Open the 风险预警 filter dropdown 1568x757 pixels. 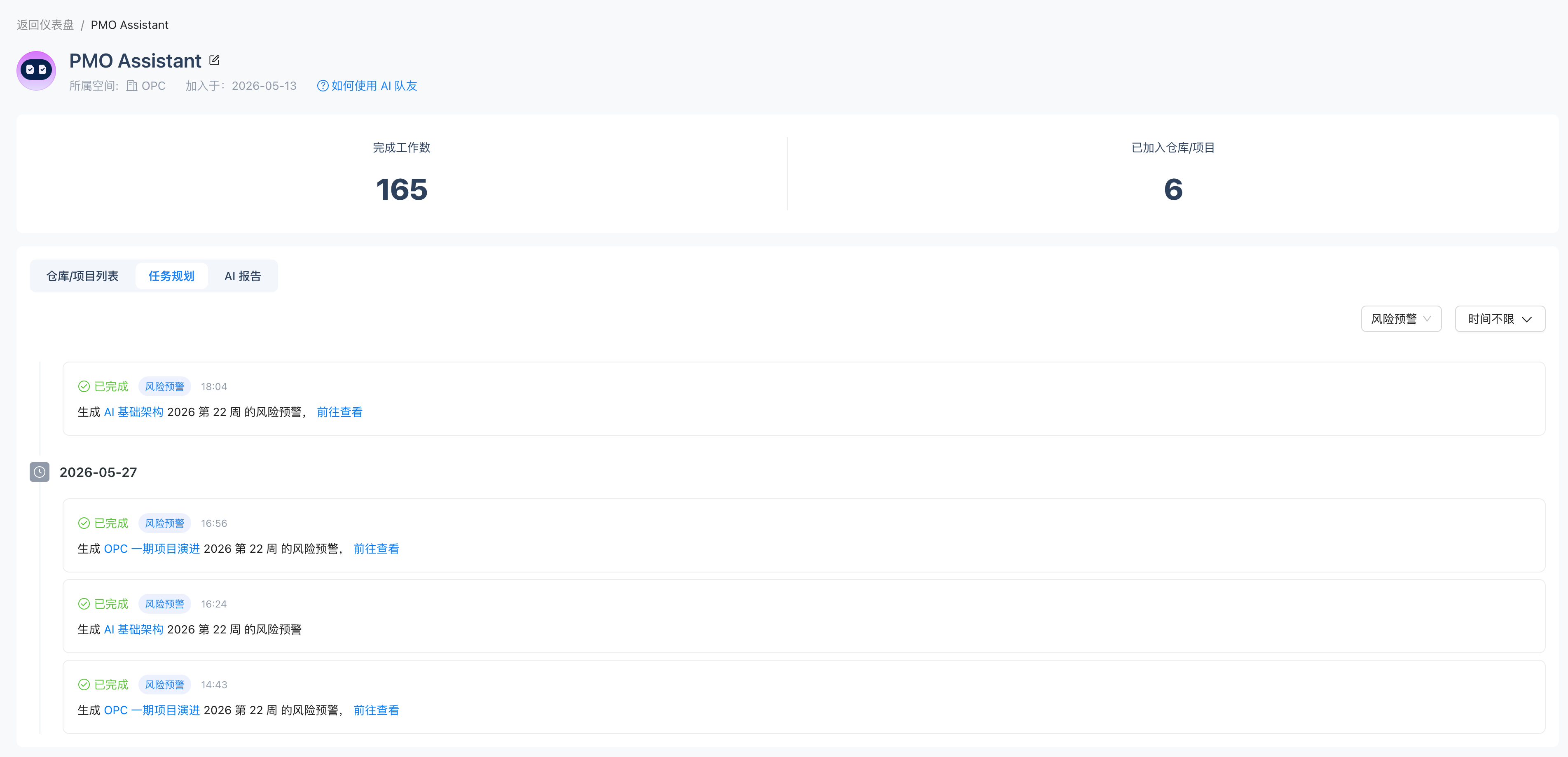click(x=1401, y=319)
